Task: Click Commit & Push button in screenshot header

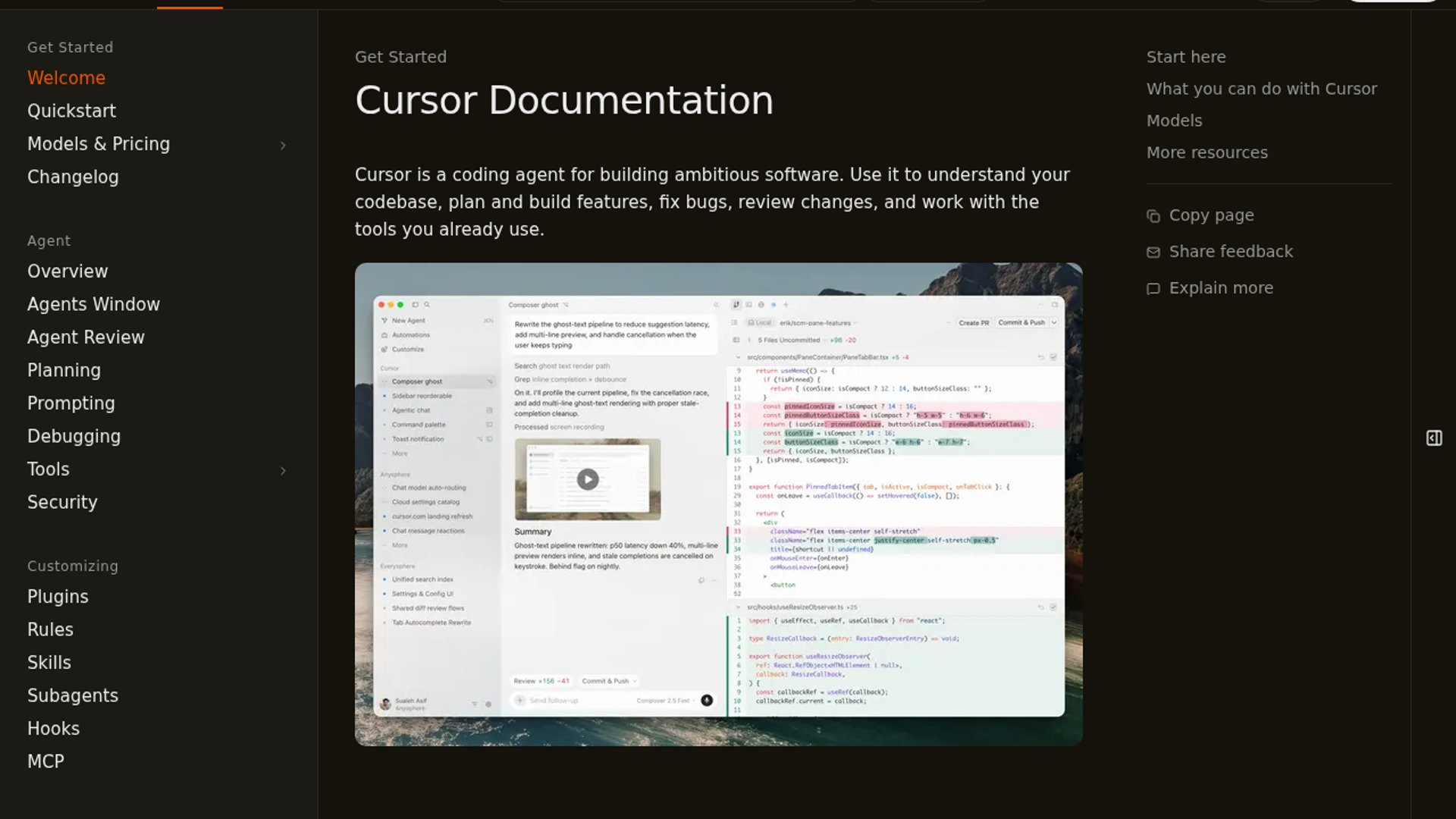Action: (1021, 322)
